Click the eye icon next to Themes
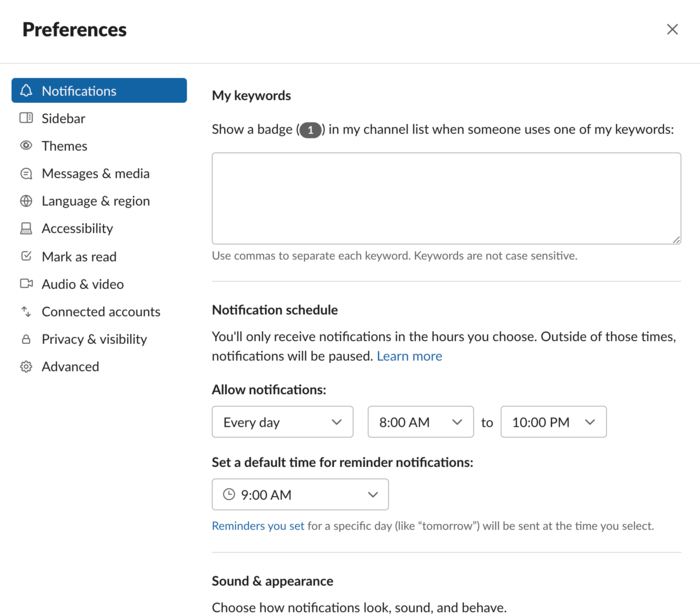This screenshot has width=700, height=614. (26, 146)
